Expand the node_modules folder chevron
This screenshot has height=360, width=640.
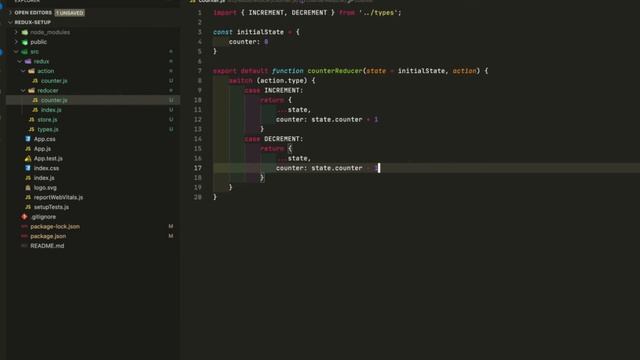pos(16,32)
